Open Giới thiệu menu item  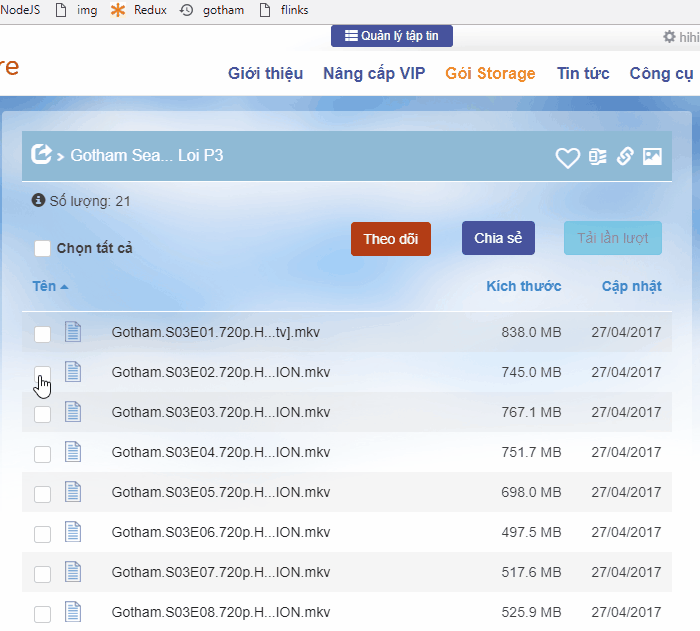tap(266, 73)
